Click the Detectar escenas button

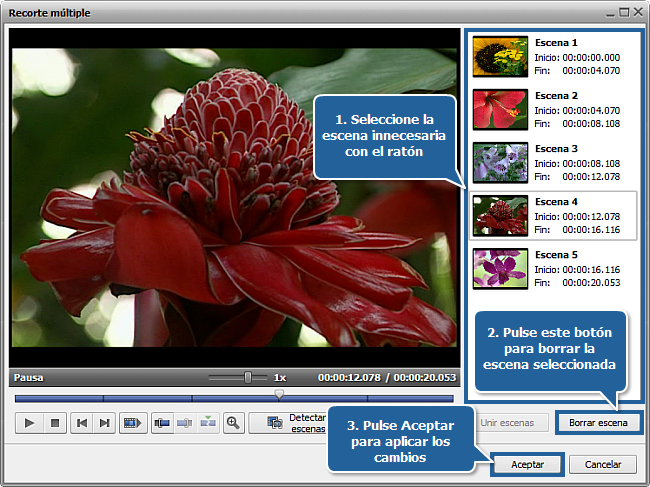click(x=288, y=423)
